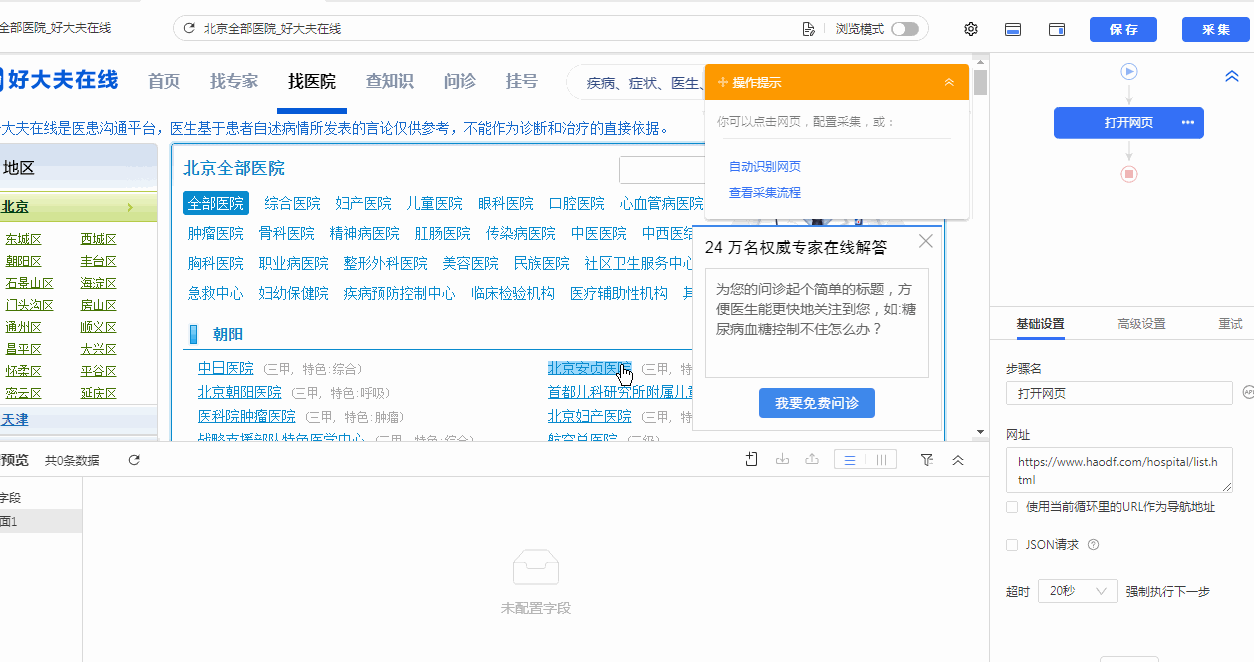Click the filter icon in preview toolbar
Viewport: 1254px width, 662px height.
[927, 460]
